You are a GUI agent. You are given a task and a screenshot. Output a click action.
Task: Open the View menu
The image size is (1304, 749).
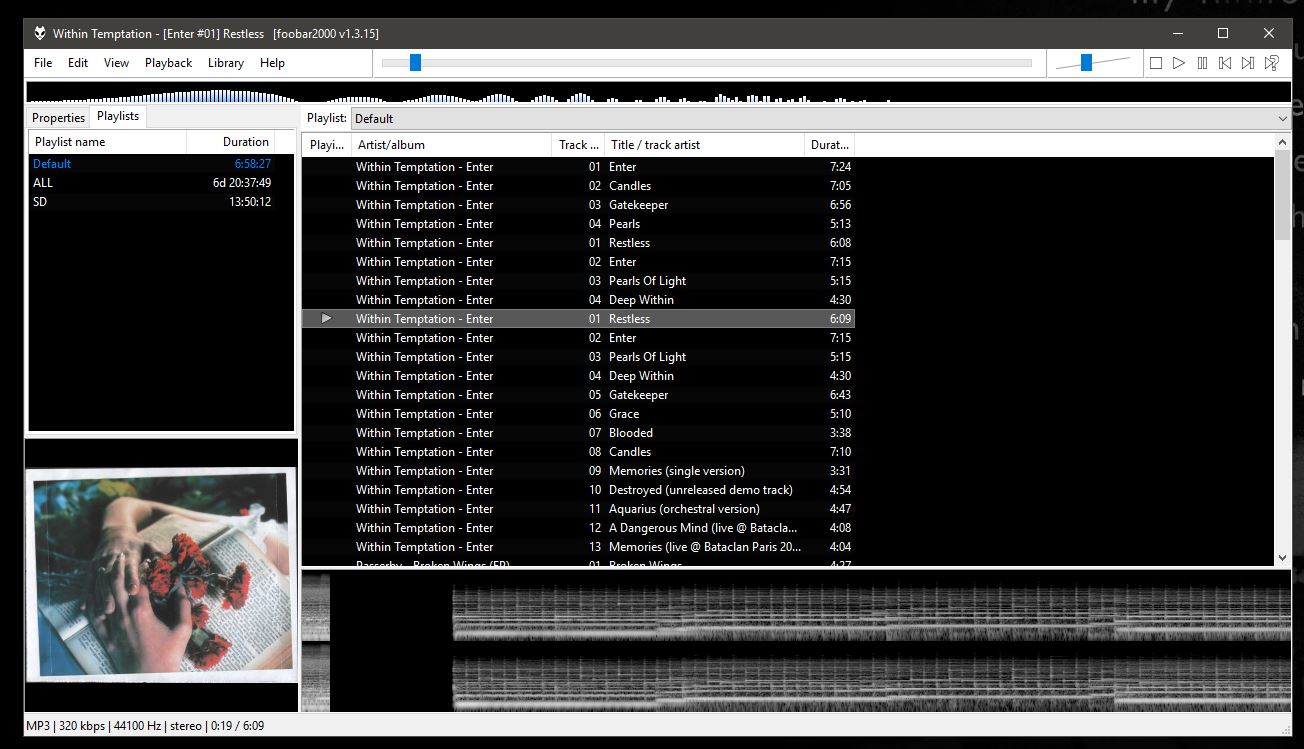tap(117, 63)
